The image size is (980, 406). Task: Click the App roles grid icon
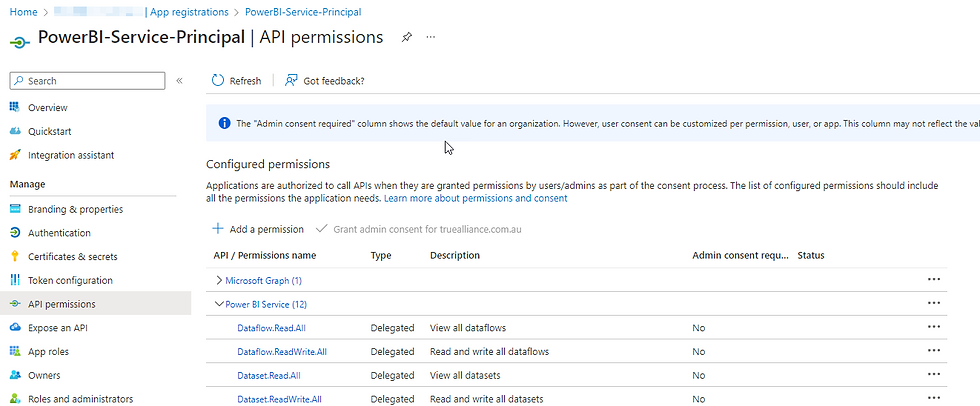pyautogui.click(x=16, y=352)
